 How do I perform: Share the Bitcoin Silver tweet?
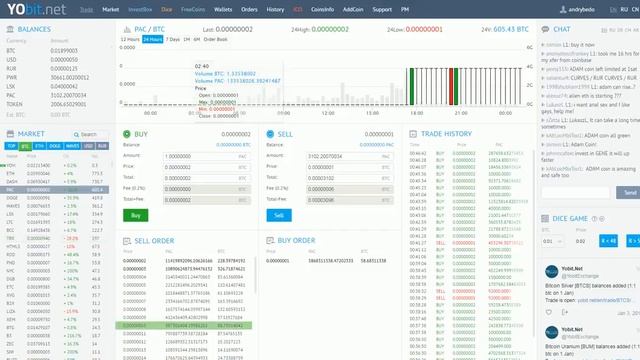[565, 312]
